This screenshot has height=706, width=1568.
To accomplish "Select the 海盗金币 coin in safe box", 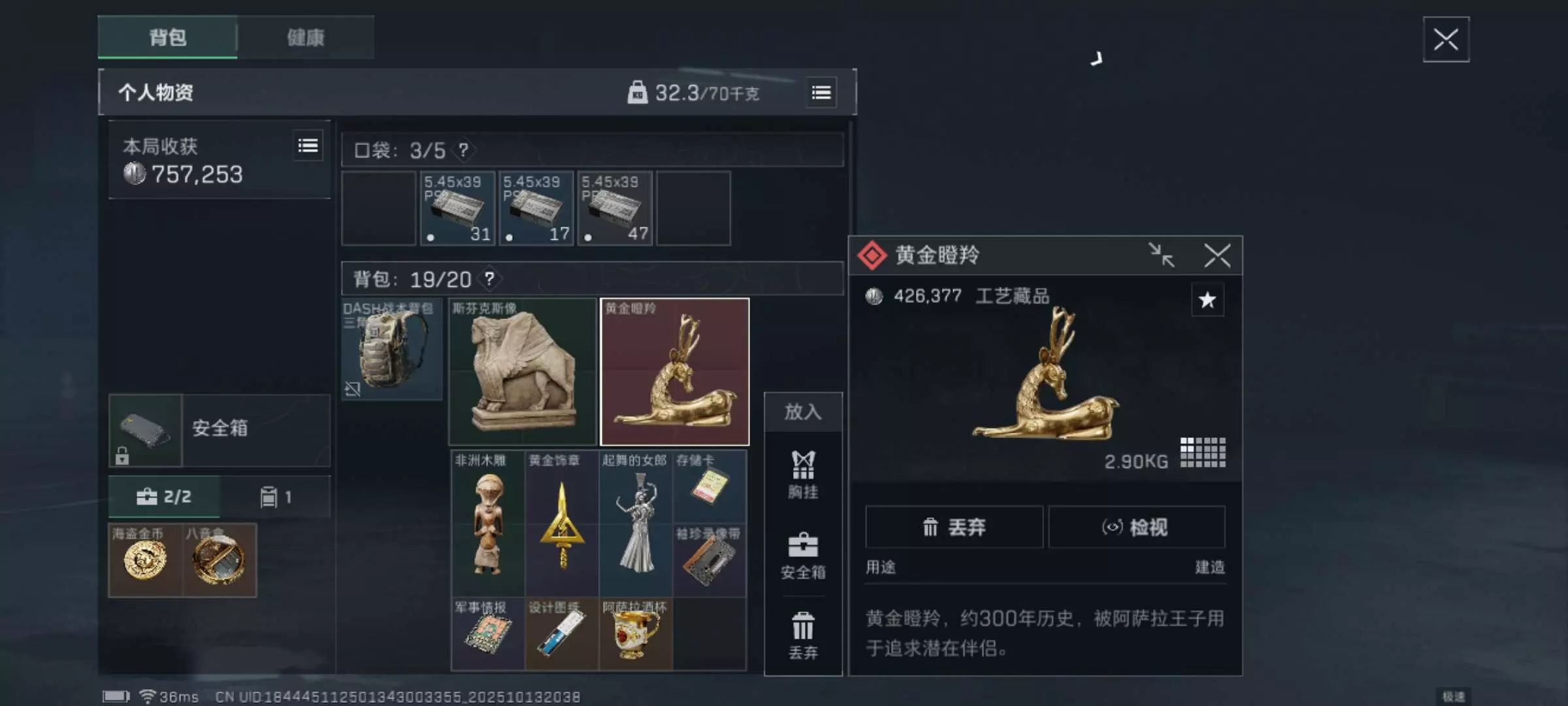I will (145, 560).
